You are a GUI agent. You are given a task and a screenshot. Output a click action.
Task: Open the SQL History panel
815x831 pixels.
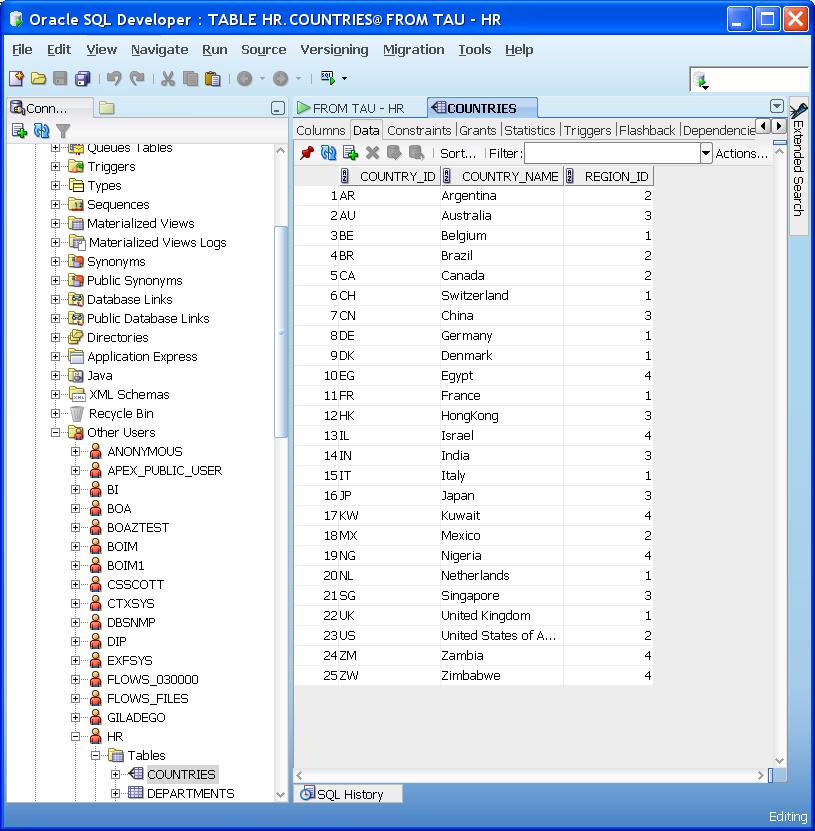coord(348,794)
